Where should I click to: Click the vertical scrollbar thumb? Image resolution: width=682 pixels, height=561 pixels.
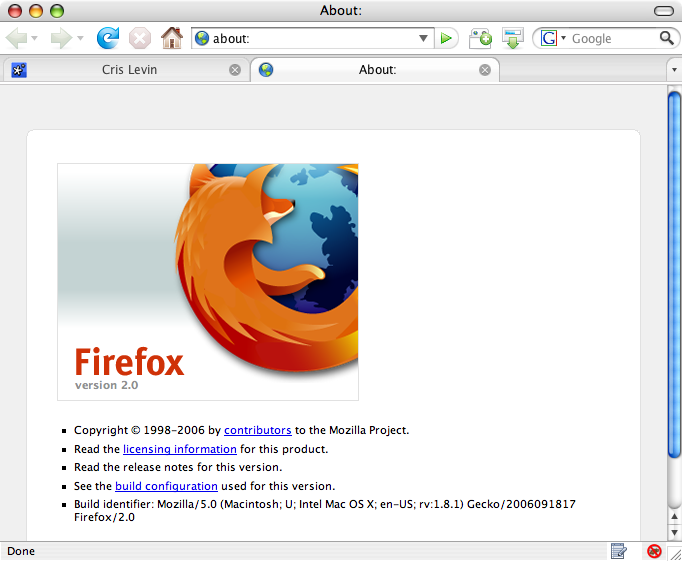click(674, 274)
